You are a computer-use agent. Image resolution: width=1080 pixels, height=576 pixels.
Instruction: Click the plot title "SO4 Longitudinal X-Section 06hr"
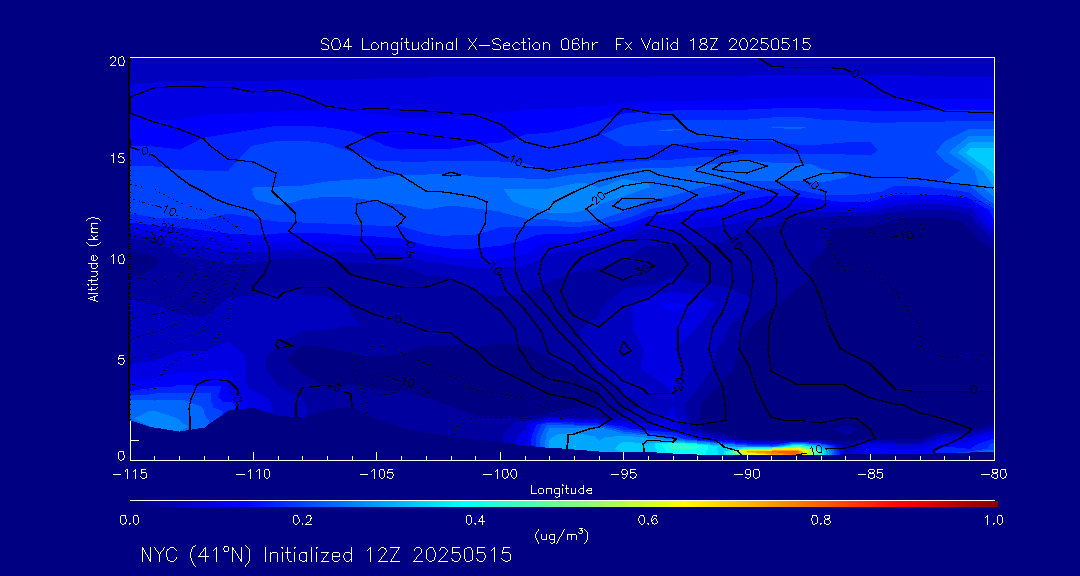pos(461,45)
